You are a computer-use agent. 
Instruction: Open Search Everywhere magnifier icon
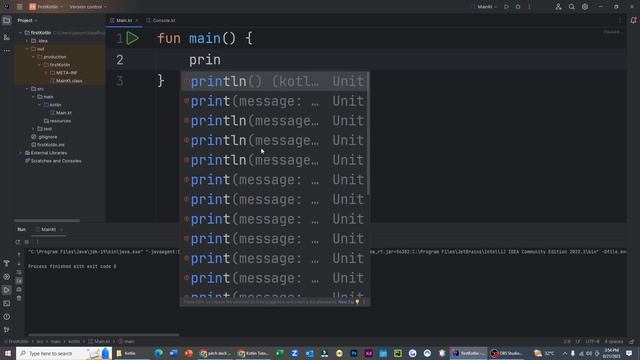point(571,7)
